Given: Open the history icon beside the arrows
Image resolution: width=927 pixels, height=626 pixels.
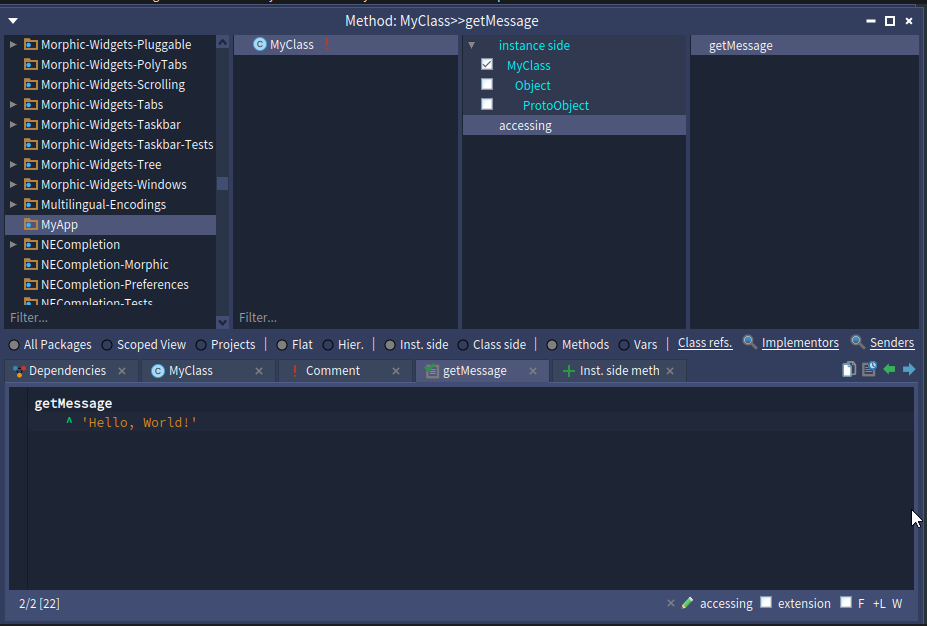Looking at the screenshot, I should [869, 370].
